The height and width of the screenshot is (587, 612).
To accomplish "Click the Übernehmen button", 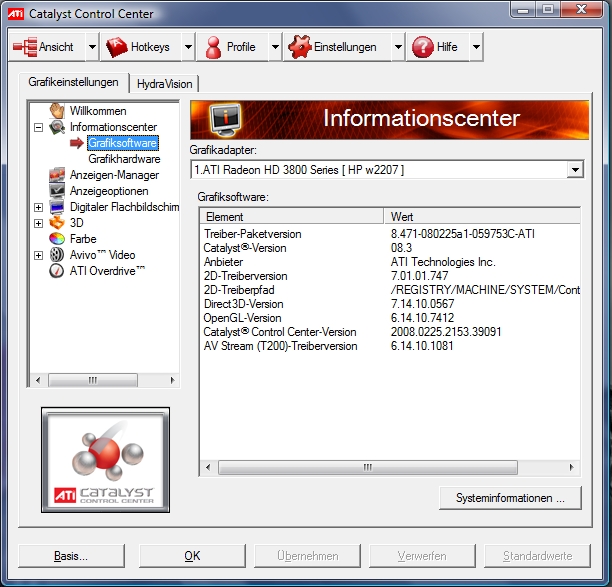I will (308, 556).
